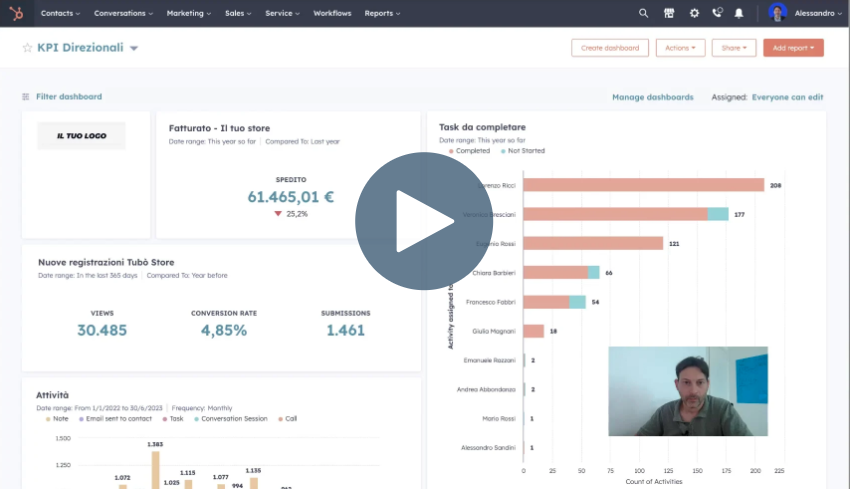Screen dimensions: 850x492
Task: Click the Attività report title
Action: [x=52, y=395]
